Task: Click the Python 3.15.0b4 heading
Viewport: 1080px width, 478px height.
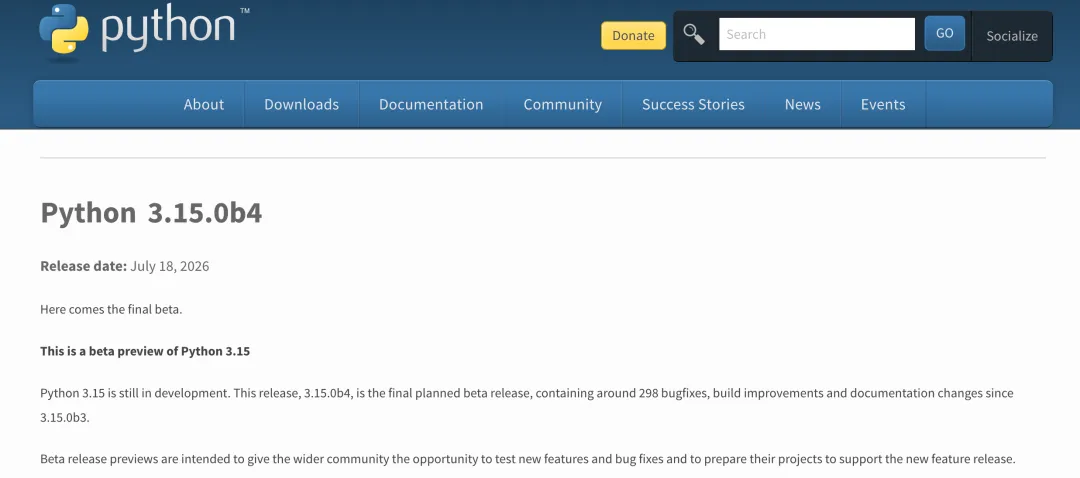Action: pyautogui.click(x=151, y=213)
